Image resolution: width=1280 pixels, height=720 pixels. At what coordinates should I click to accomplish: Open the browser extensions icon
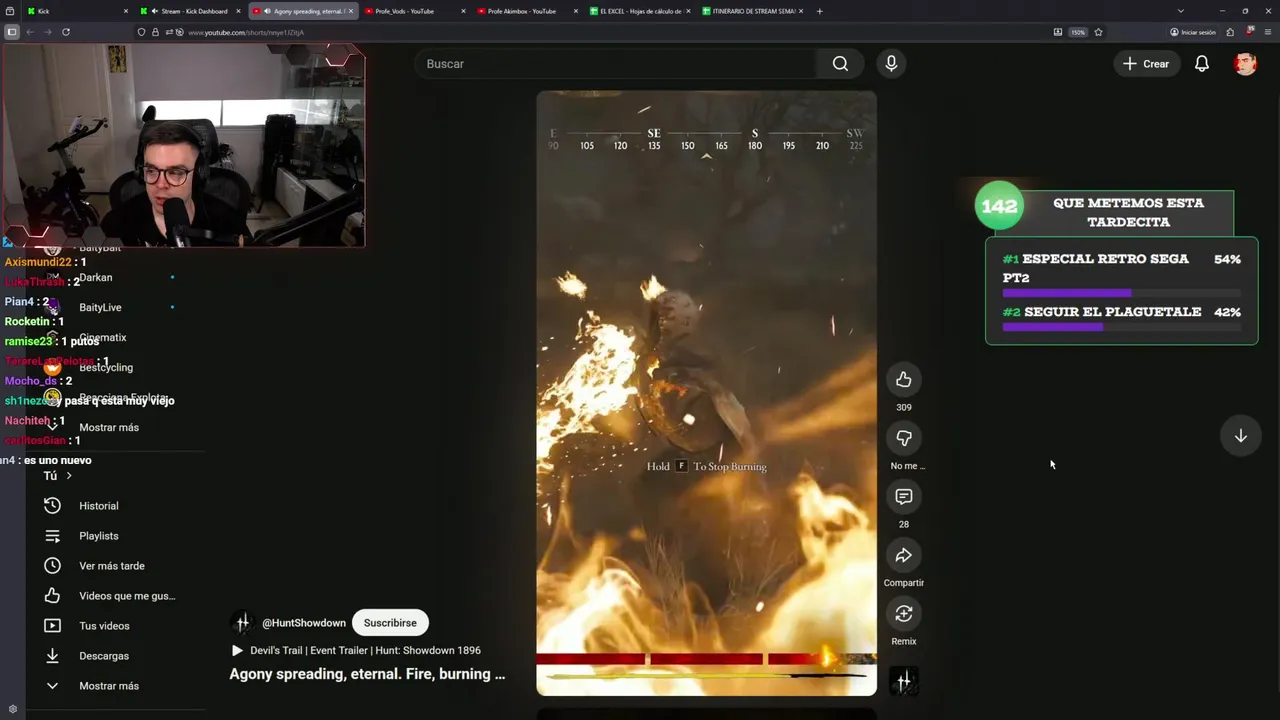pos(1230,32)
